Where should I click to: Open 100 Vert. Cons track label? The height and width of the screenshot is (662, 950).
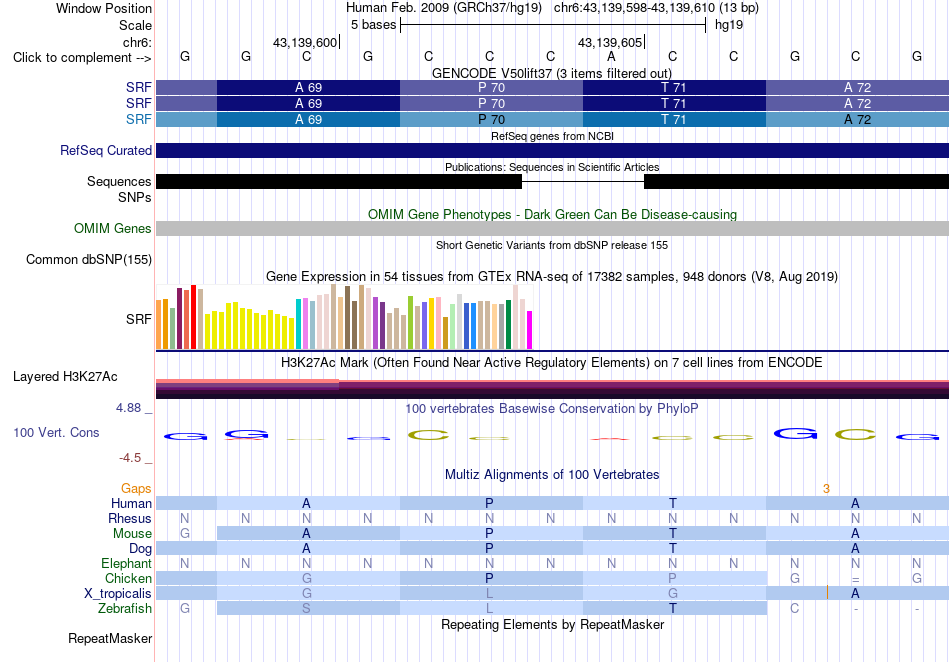click(56, 432)
